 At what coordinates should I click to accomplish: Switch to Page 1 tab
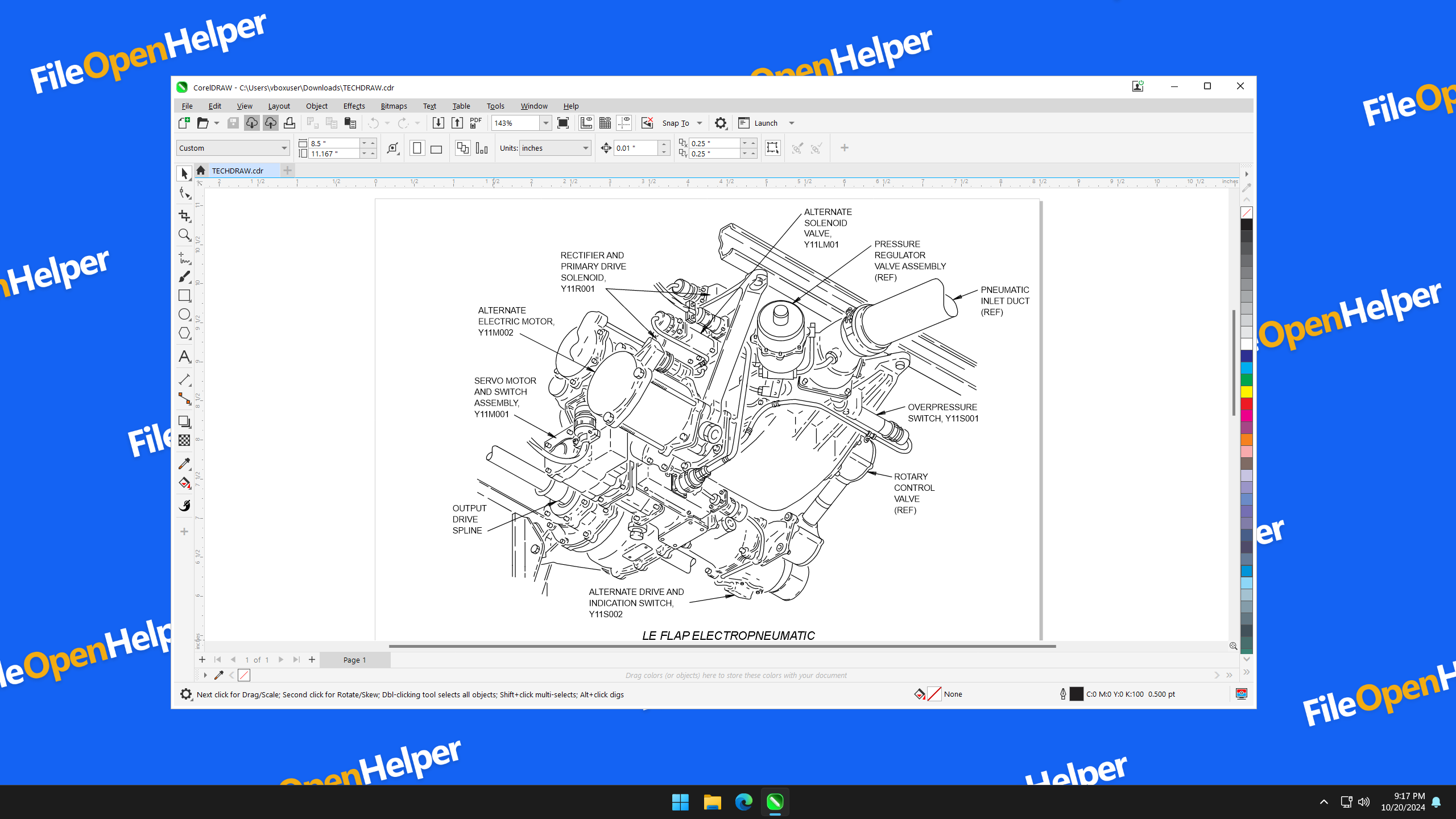click(354, 660)
